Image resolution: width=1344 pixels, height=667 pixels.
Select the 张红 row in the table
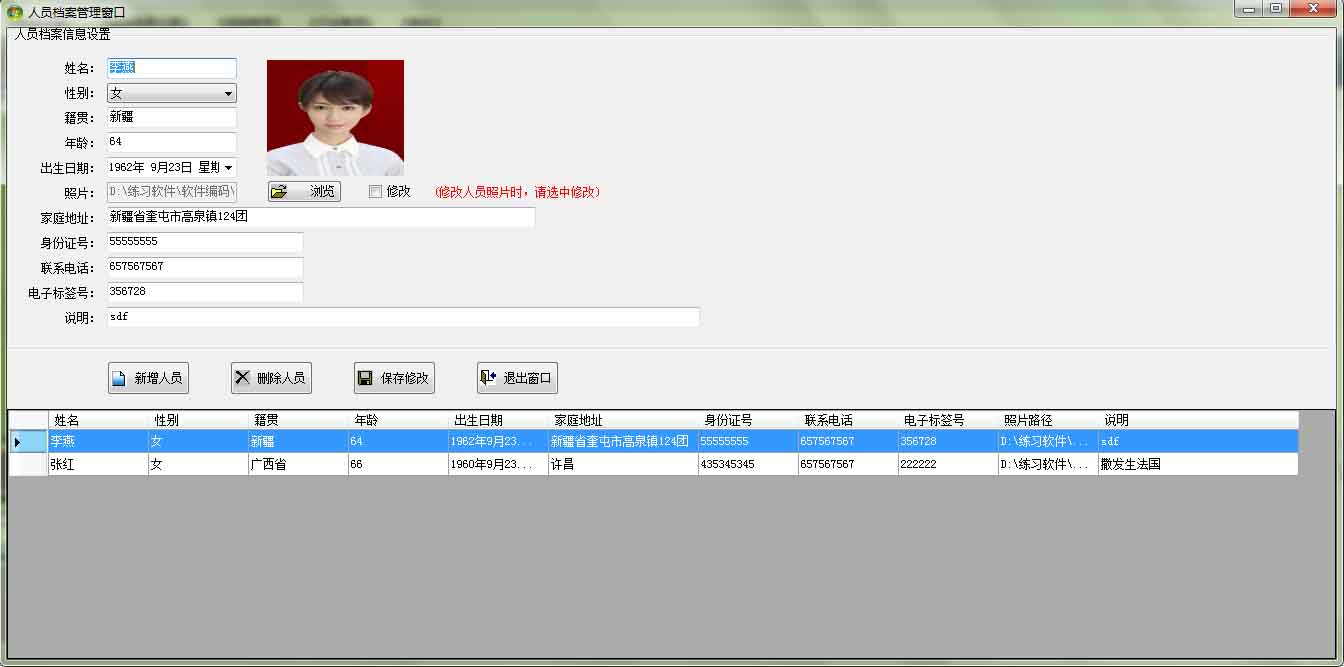coord(98,464)
